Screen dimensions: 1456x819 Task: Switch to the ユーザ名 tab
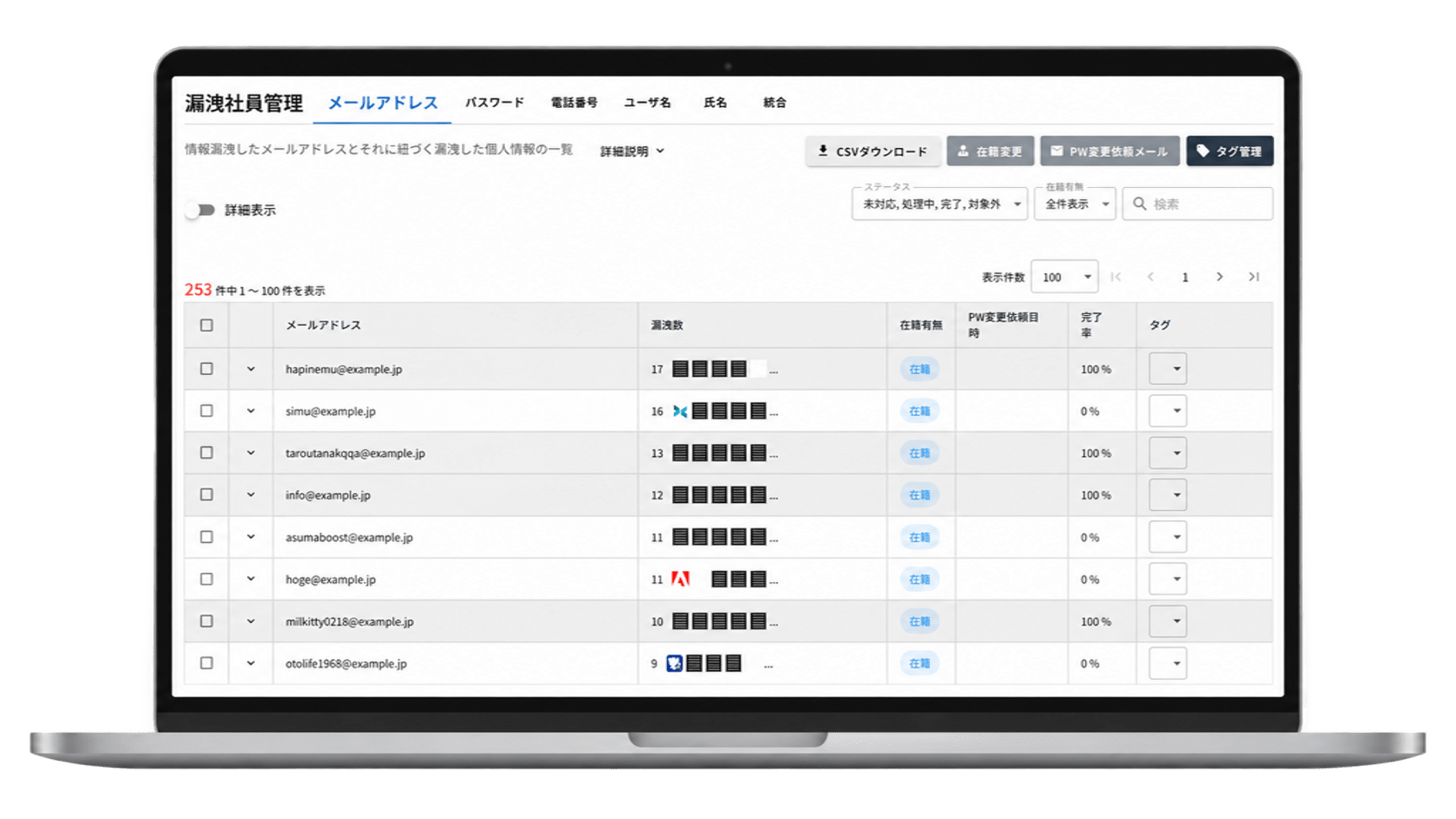click(647, 103)
